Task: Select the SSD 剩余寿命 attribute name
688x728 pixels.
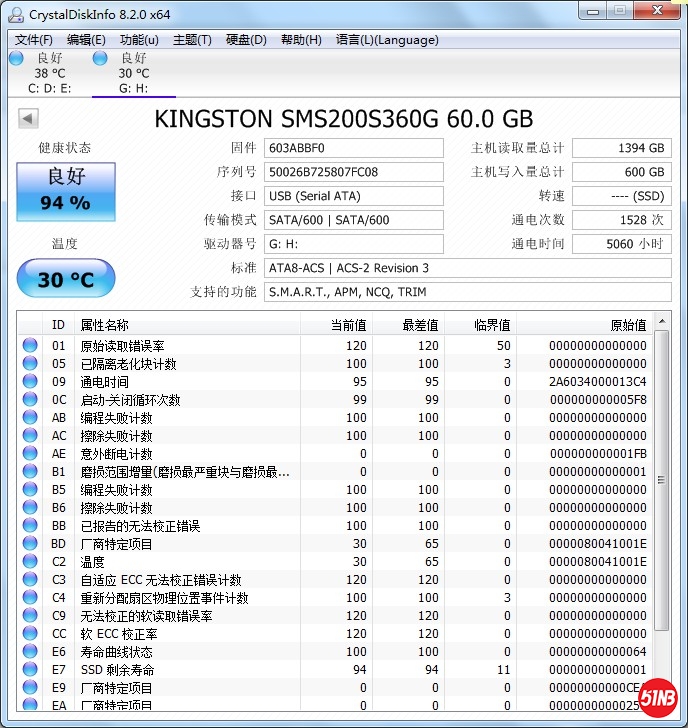Action: (x=117, y=670)
